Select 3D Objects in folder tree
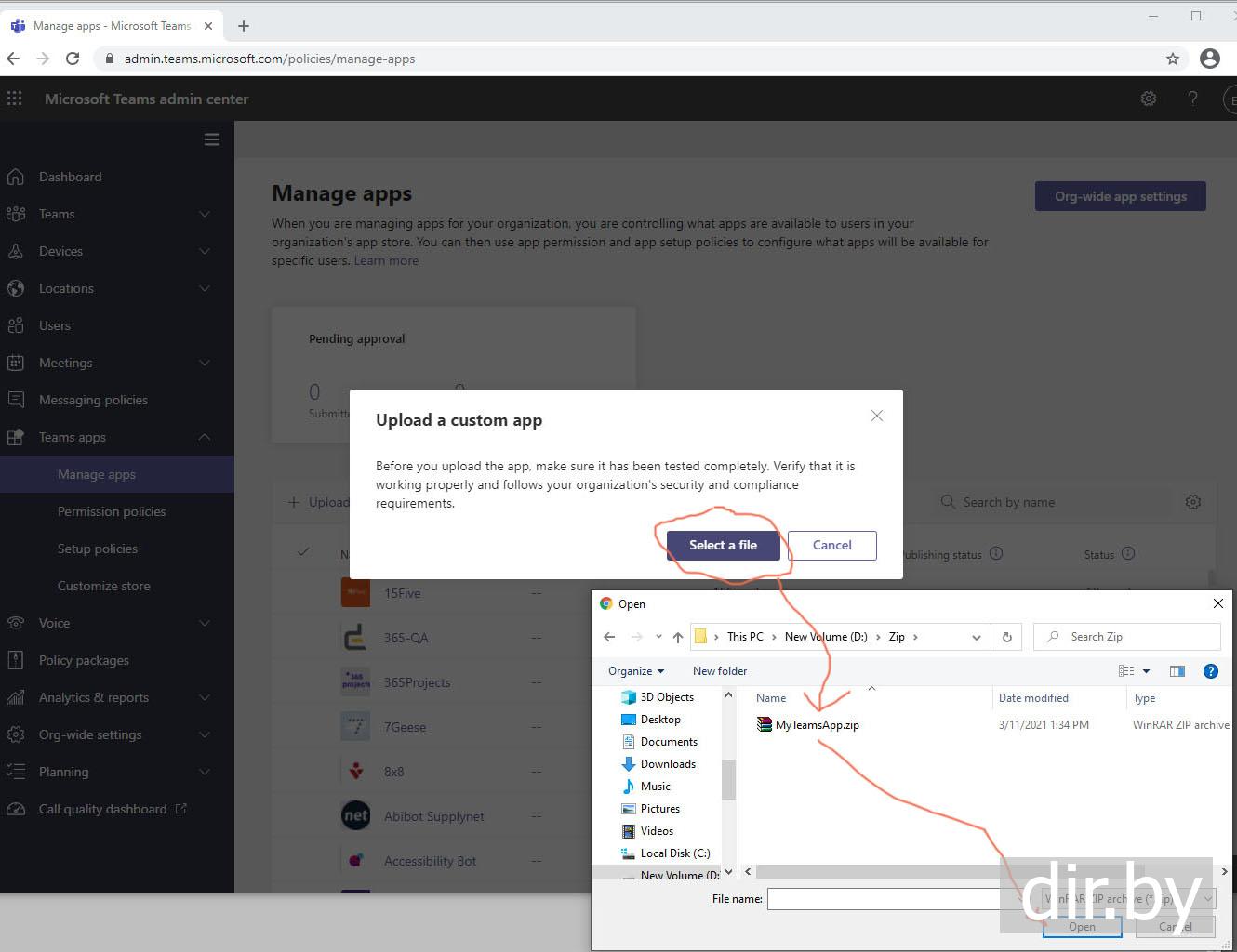The height and width of the screenshot is (952, 1237). 666,697
